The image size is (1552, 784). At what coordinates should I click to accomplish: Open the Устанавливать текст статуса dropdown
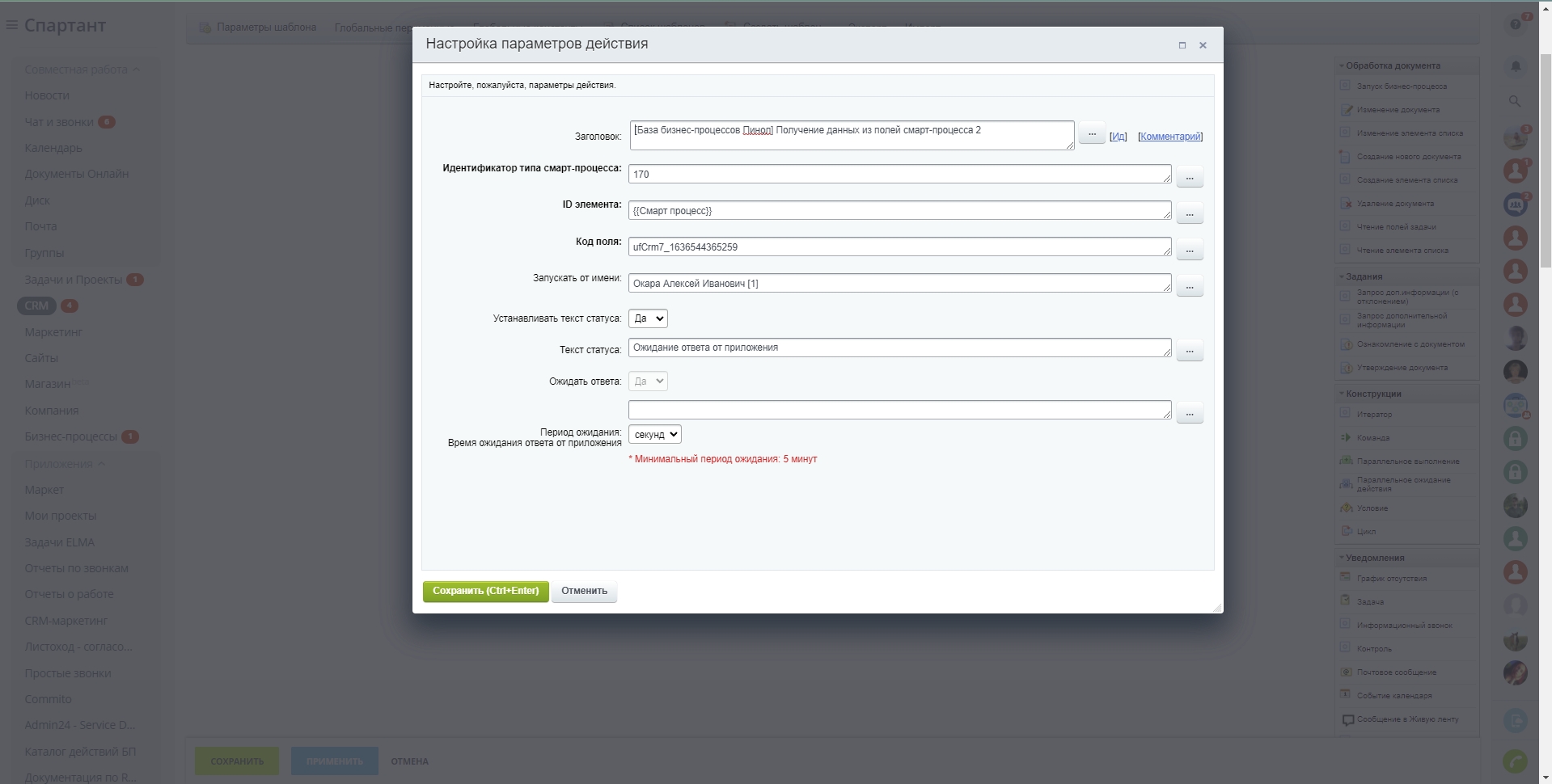(x=648, y=318)
